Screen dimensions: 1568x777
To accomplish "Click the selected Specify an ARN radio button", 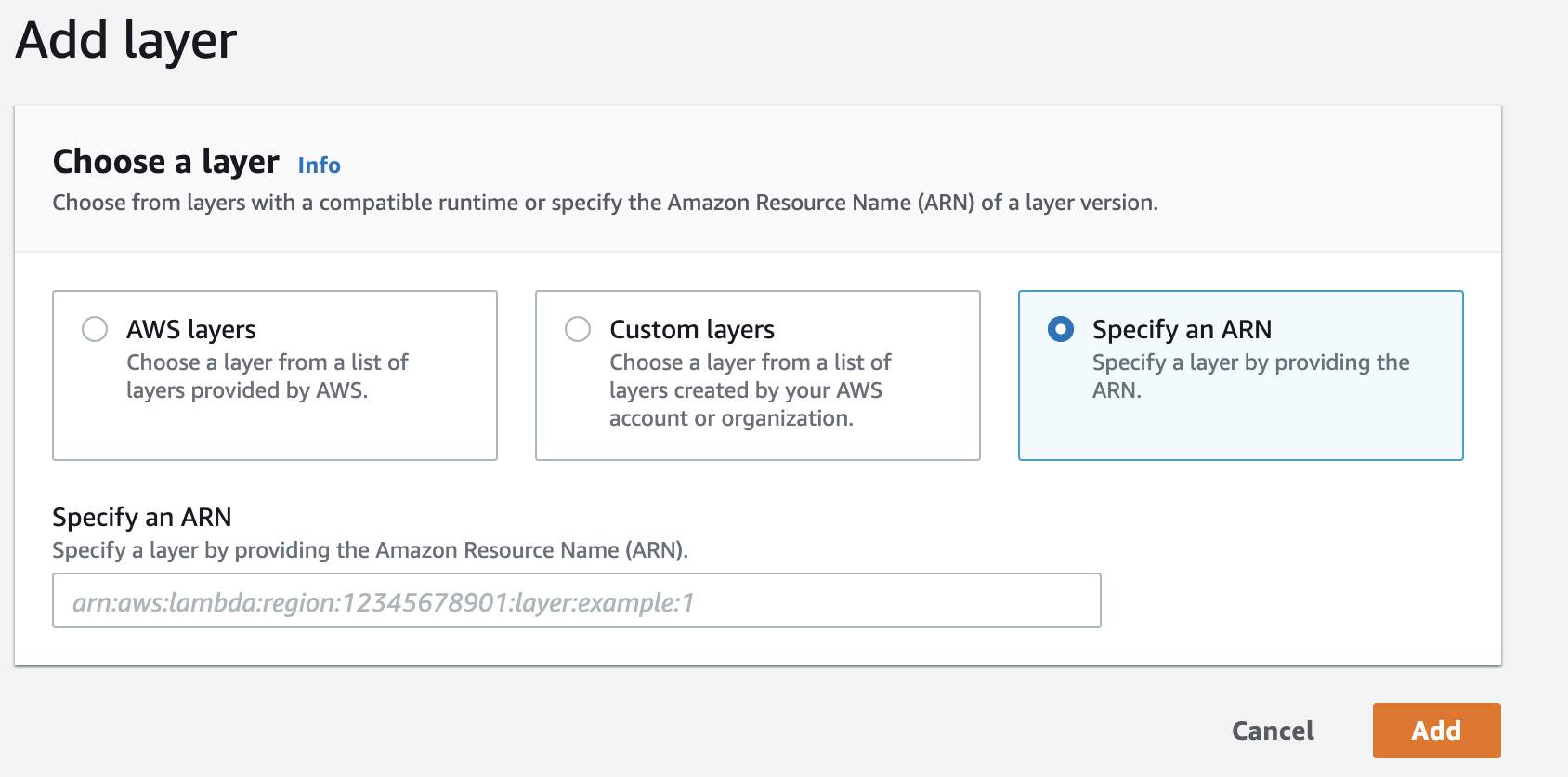I will (1061, 329).
